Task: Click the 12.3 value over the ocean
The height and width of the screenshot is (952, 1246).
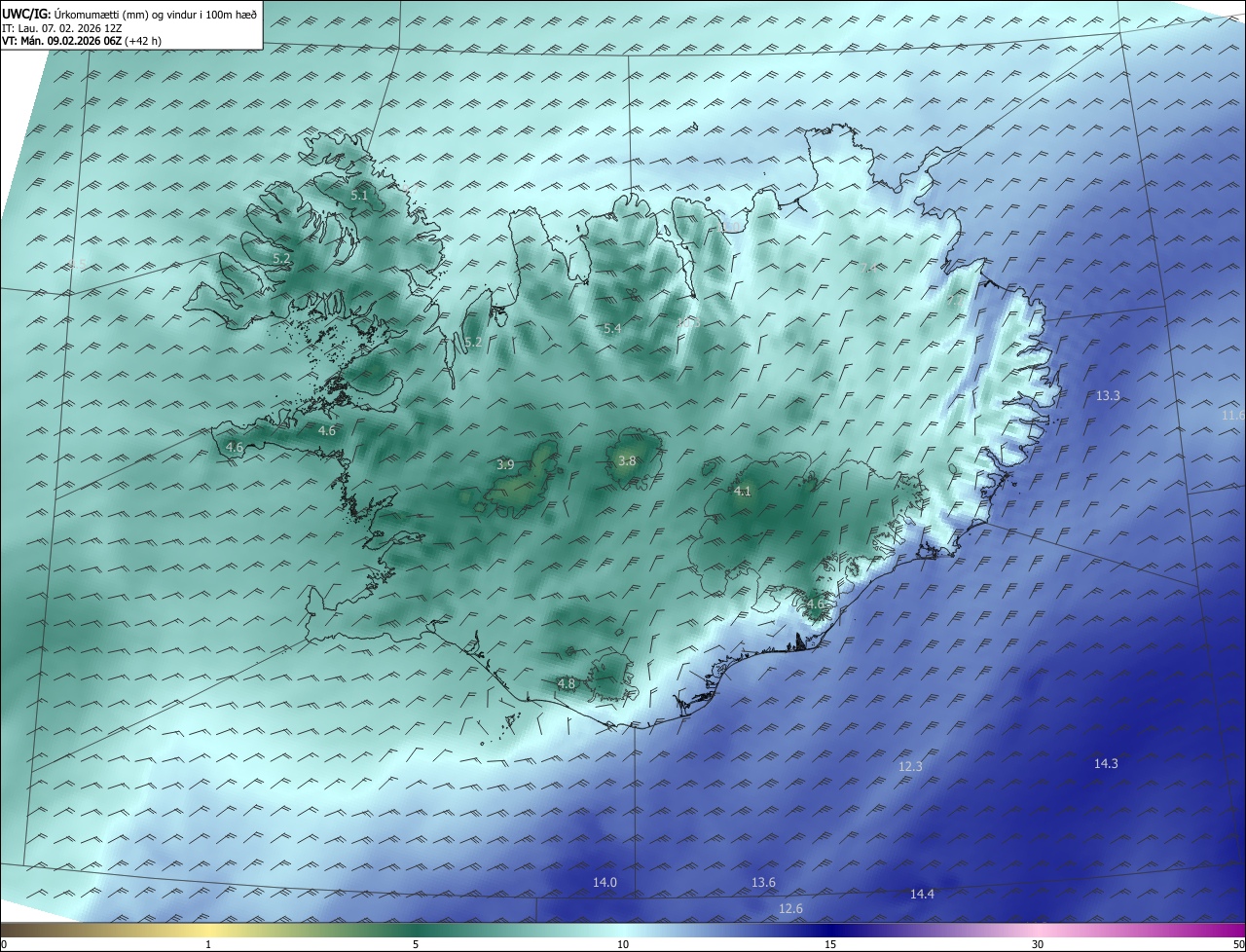Action: [x=909, y=767]
